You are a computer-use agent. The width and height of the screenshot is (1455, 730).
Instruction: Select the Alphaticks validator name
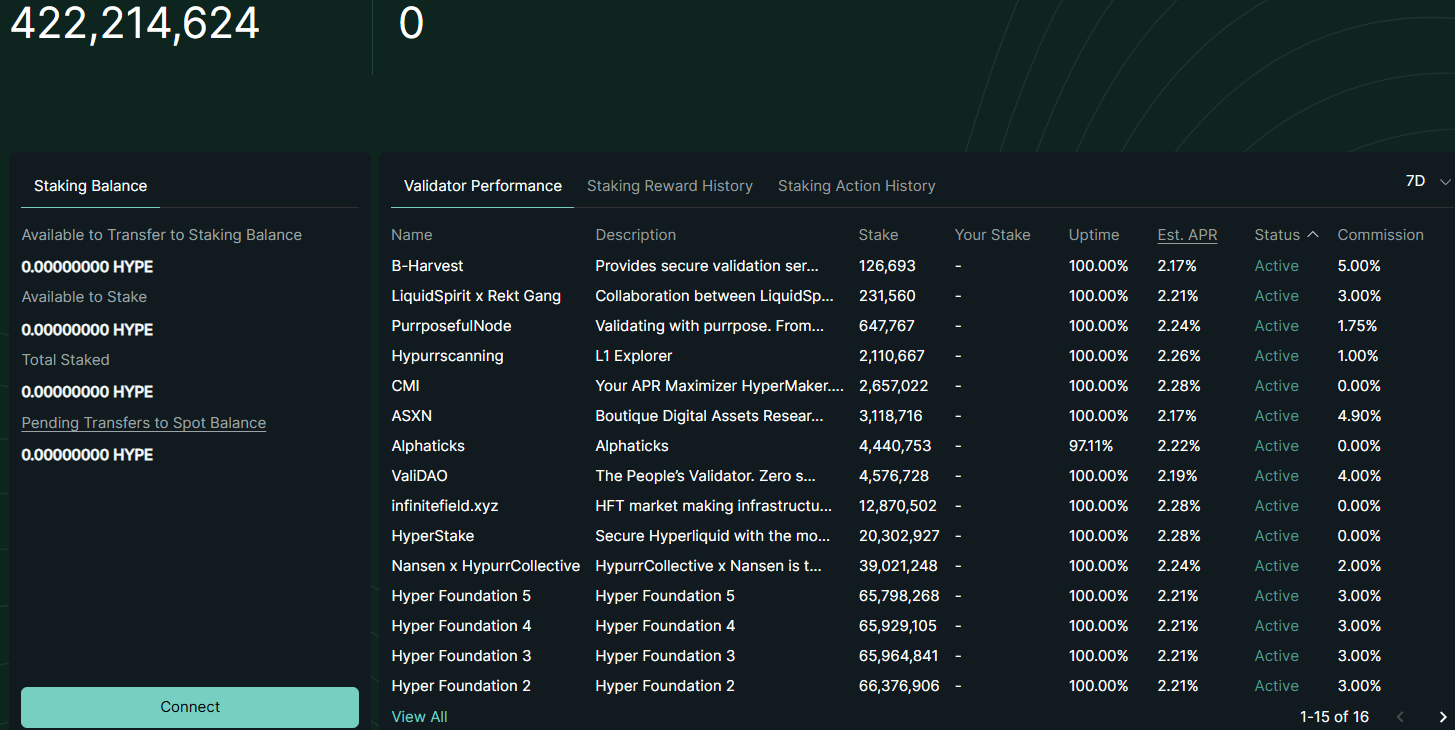point(428,446)
